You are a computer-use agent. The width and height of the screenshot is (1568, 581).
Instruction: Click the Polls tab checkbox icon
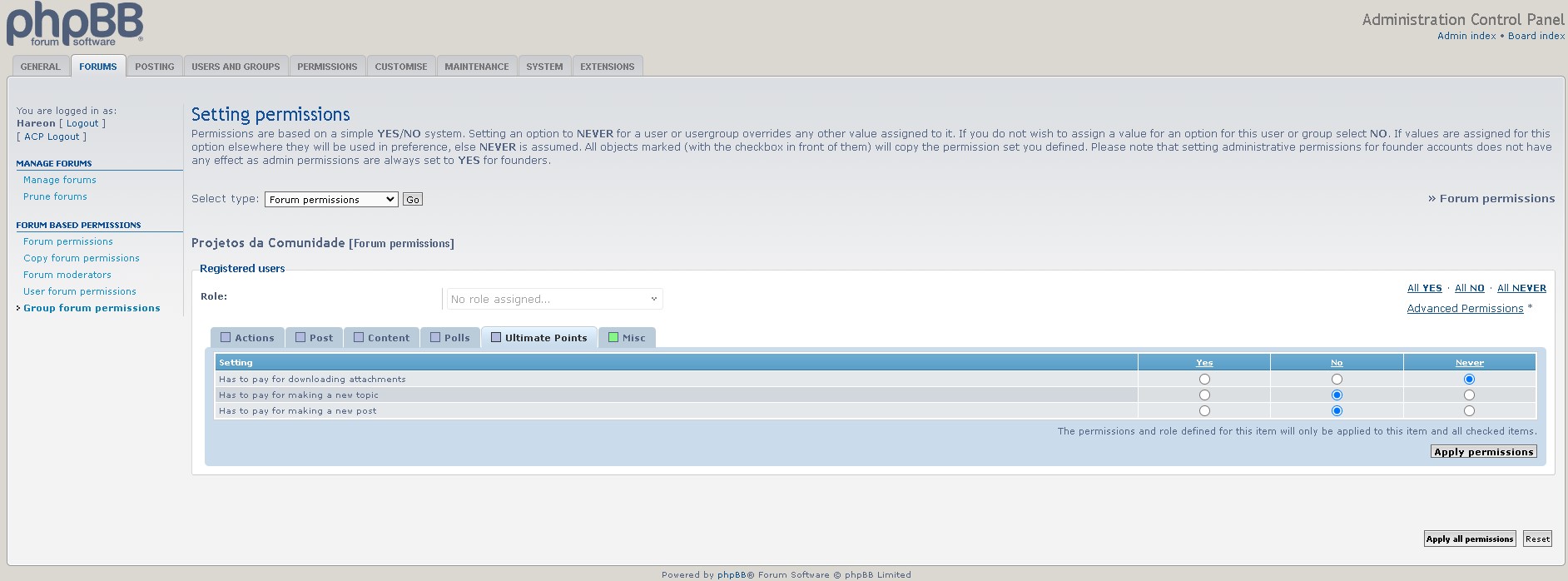(435, 337)
